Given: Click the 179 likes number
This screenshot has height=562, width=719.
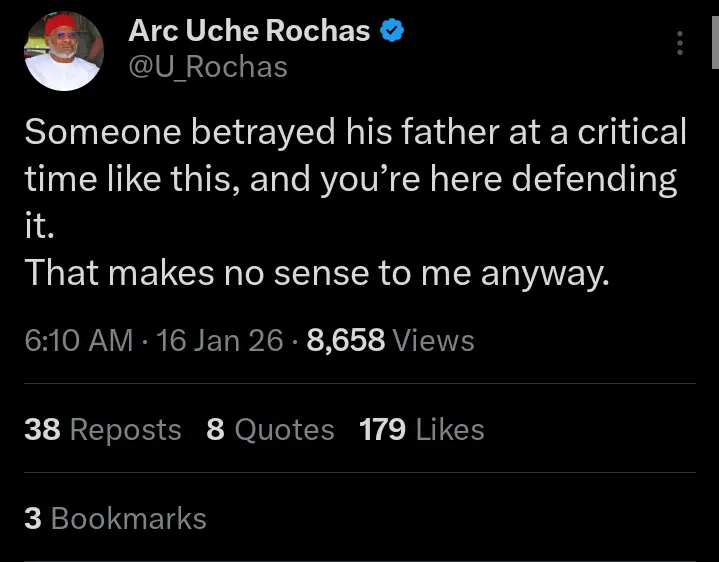Looking at the screenshot, I should tap(382, 430).
